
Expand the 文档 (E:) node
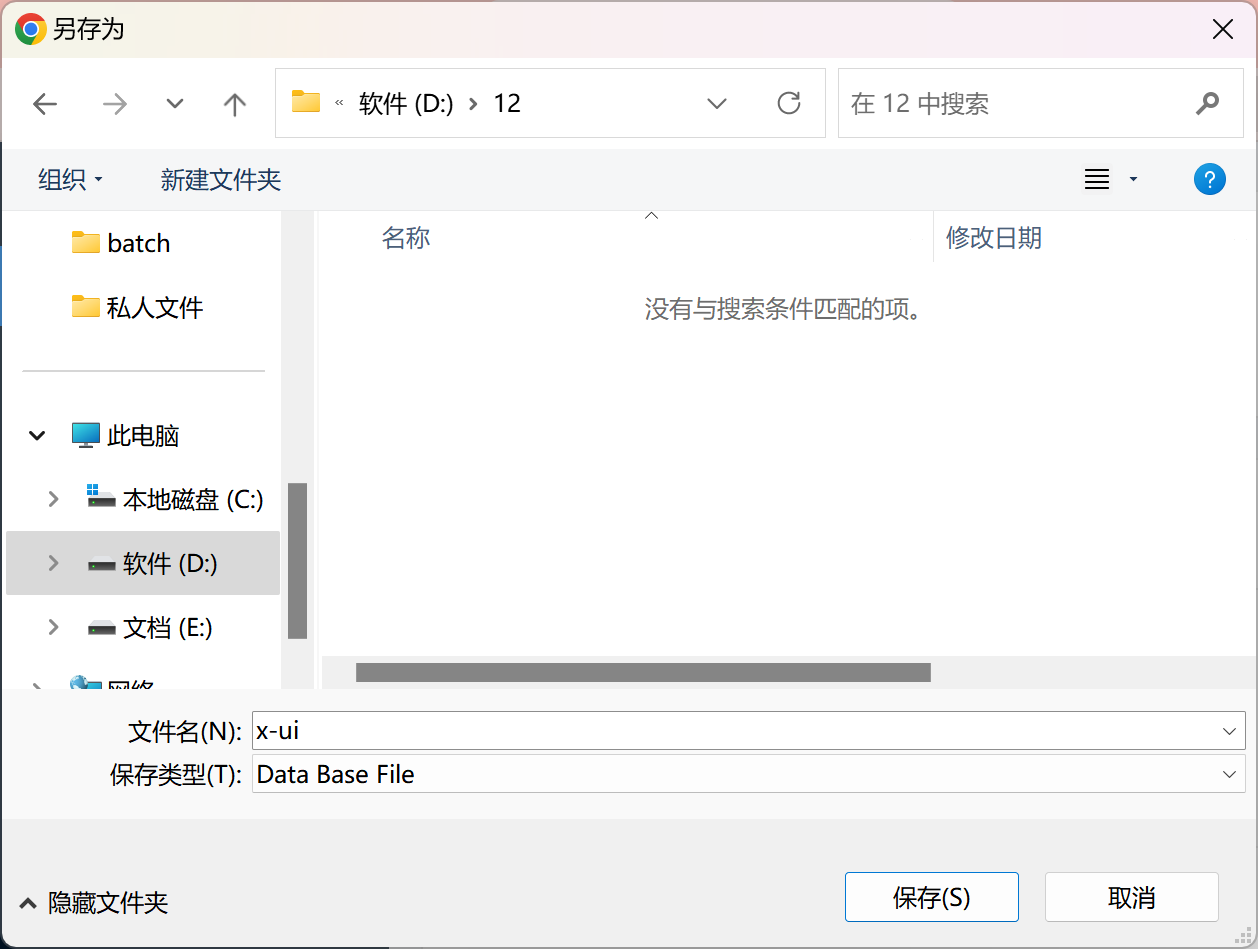(53, 627)
